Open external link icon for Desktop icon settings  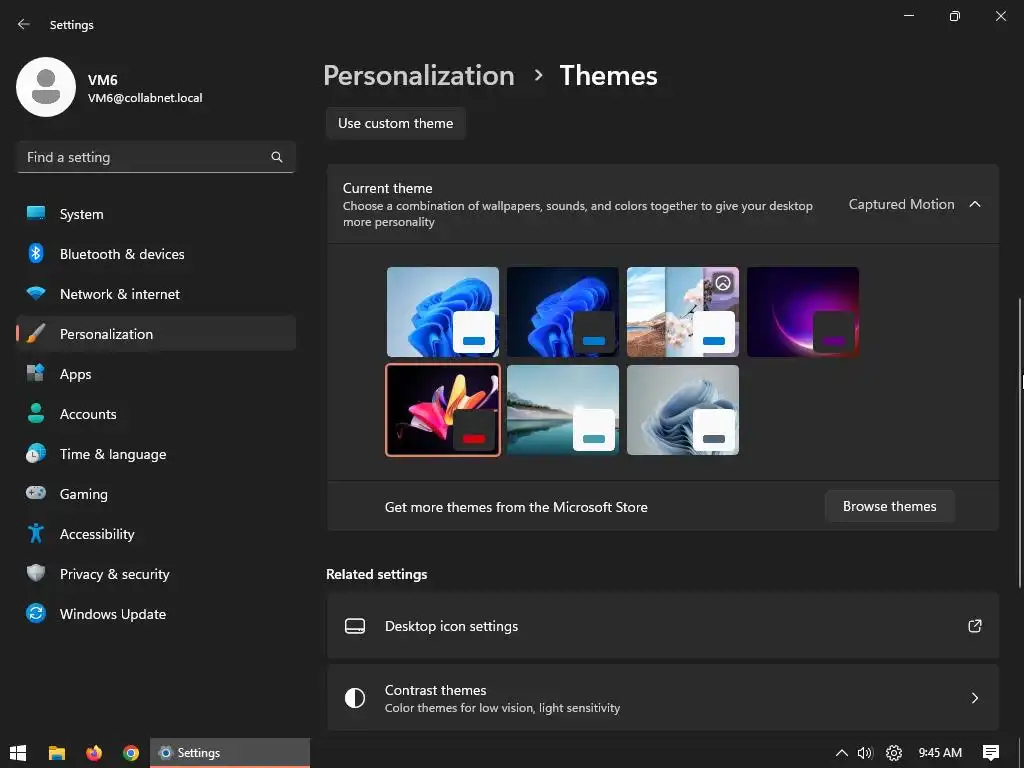[974, 626]
